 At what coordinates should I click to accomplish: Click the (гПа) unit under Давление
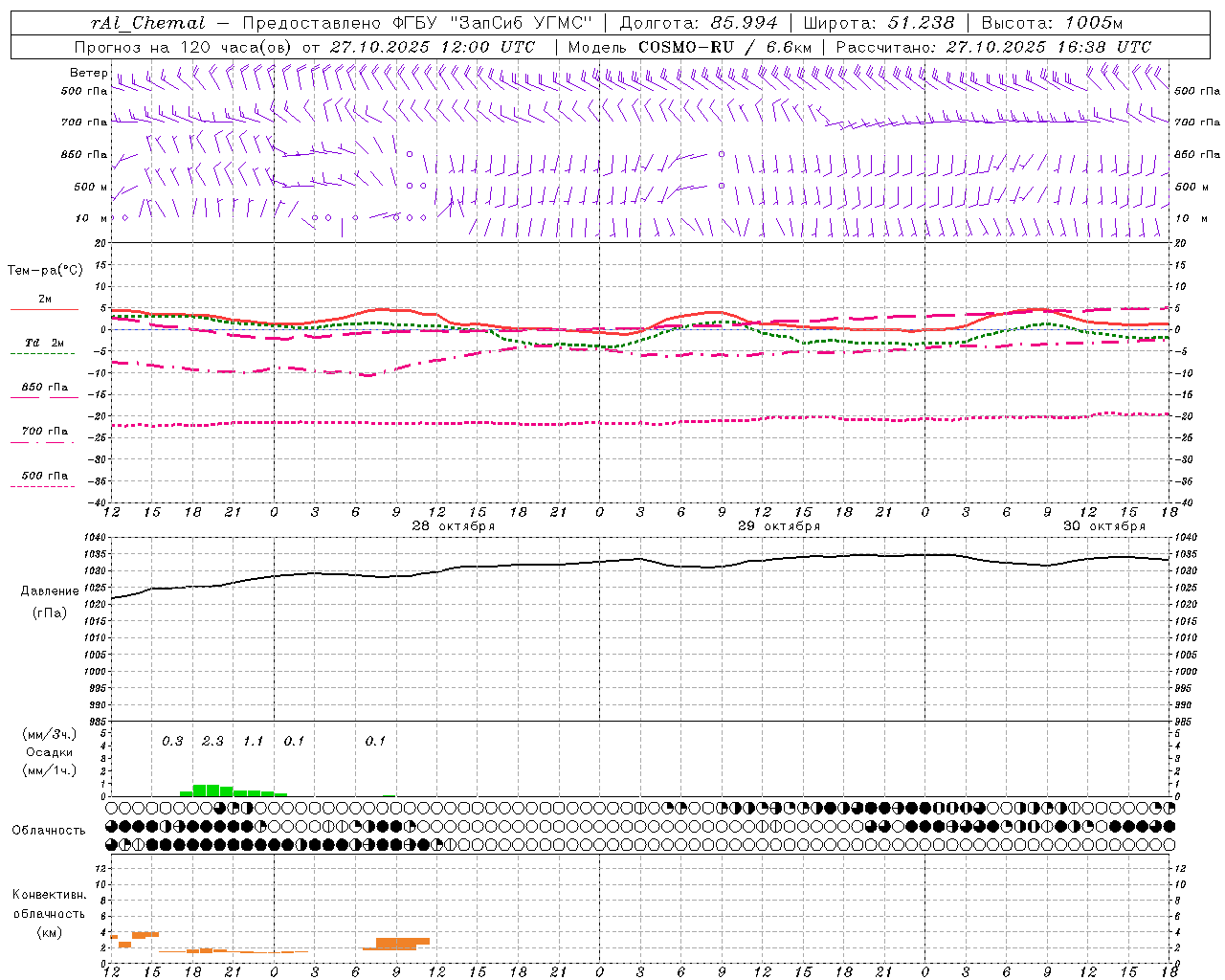pos(49,613)
